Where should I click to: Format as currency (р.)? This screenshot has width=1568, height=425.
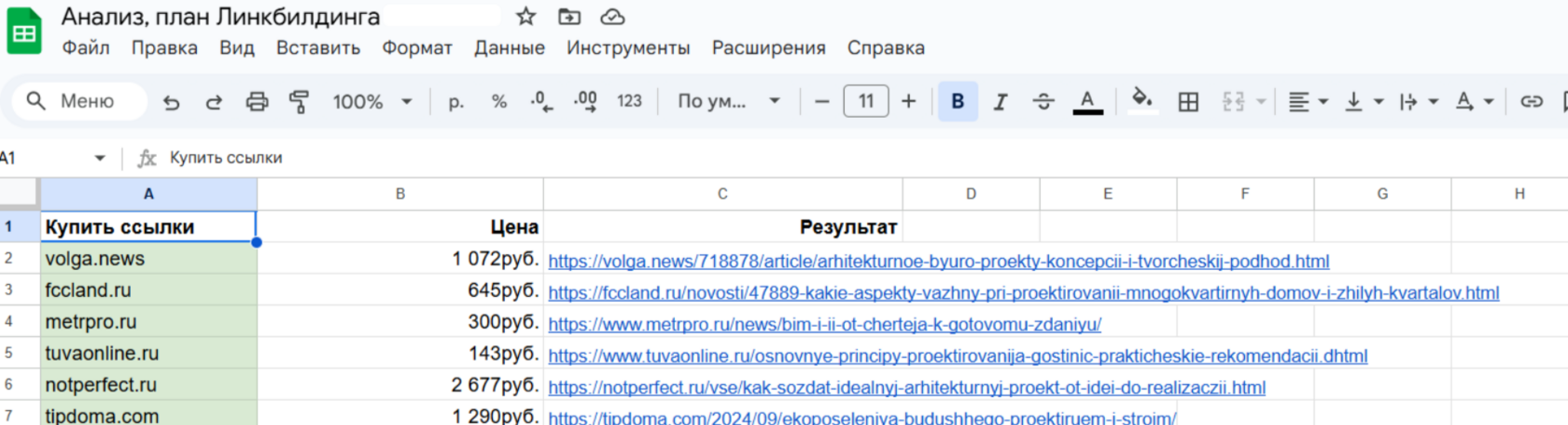pos(456,102)
